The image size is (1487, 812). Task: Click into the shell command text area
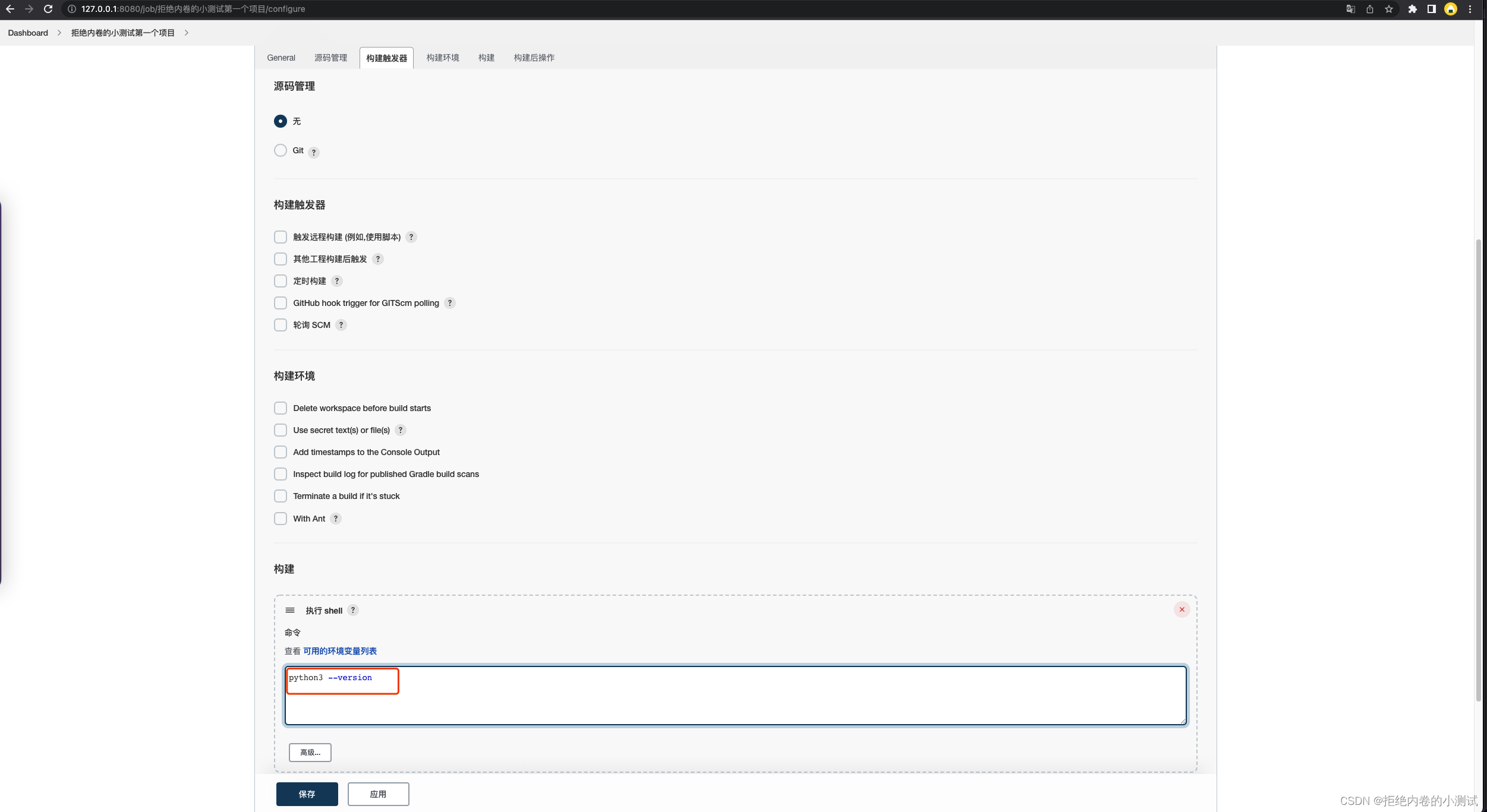736,696
